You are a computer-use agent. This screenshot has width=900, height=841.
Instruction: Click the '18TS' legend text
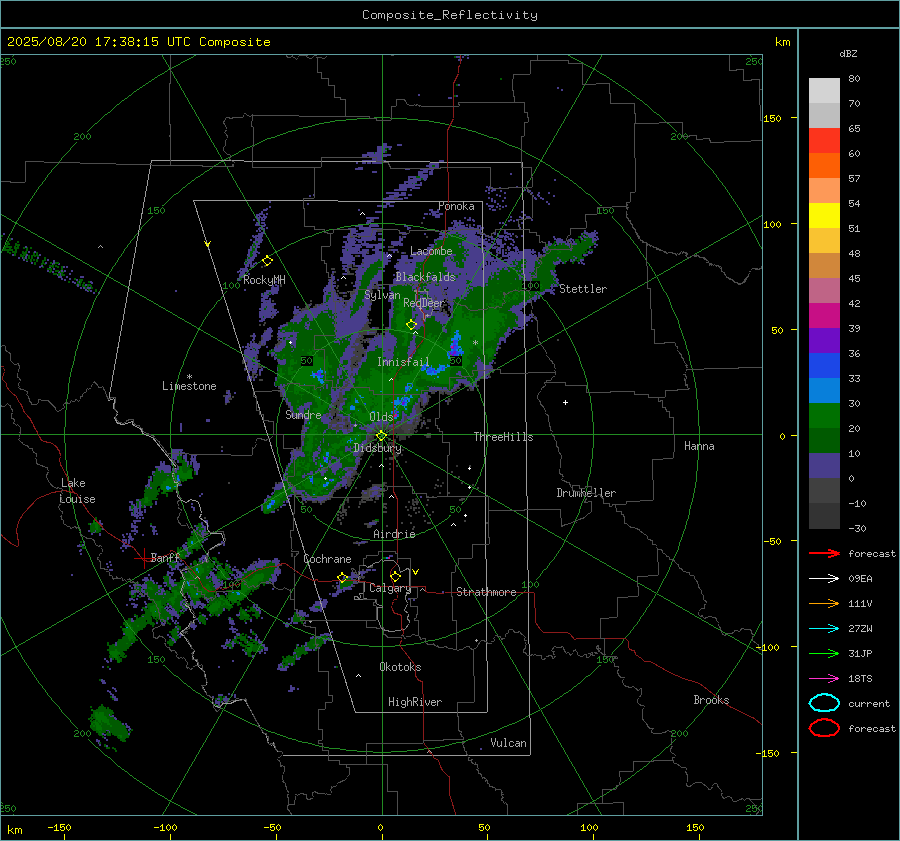coord(860,679)
